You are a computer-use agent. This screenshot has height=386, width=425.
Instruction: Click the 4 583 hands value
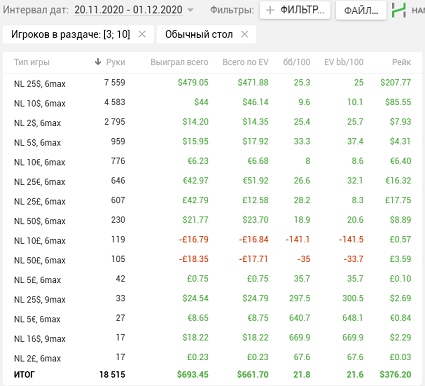click(115, 102)
